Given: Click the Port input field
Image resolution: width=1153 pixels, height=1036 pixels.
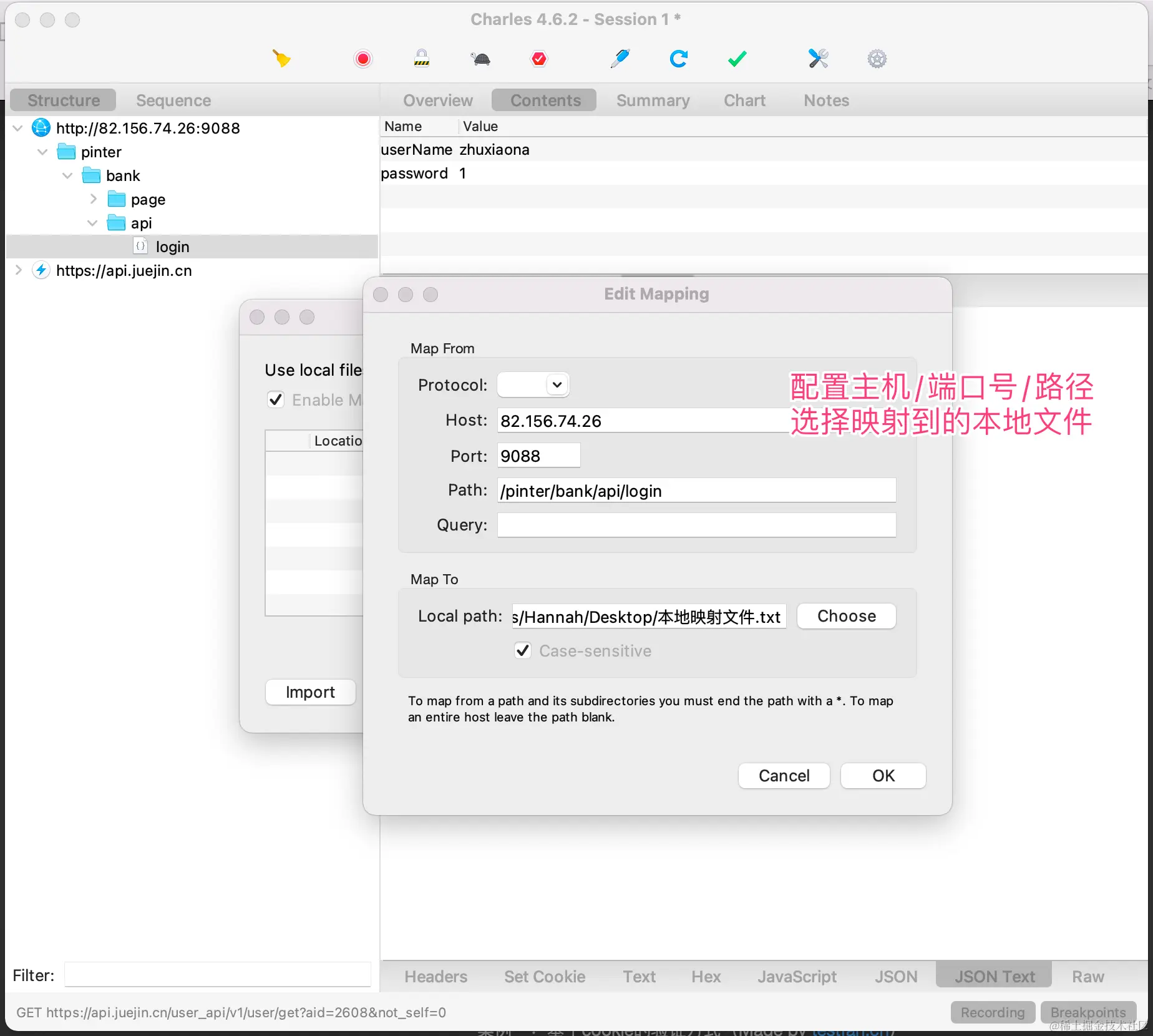Looking at the screenshot, I should click(538, 456).
